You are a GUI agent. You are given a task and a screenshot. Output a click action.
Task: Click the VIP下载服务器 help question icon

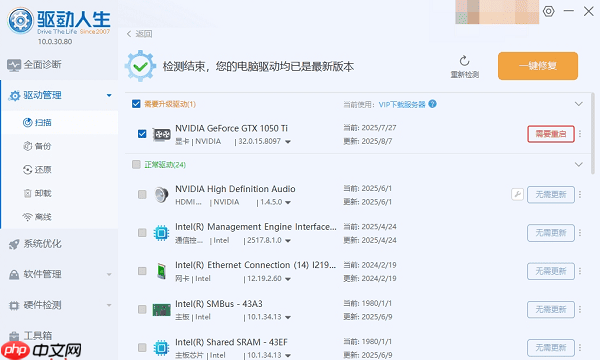point(432,104)
